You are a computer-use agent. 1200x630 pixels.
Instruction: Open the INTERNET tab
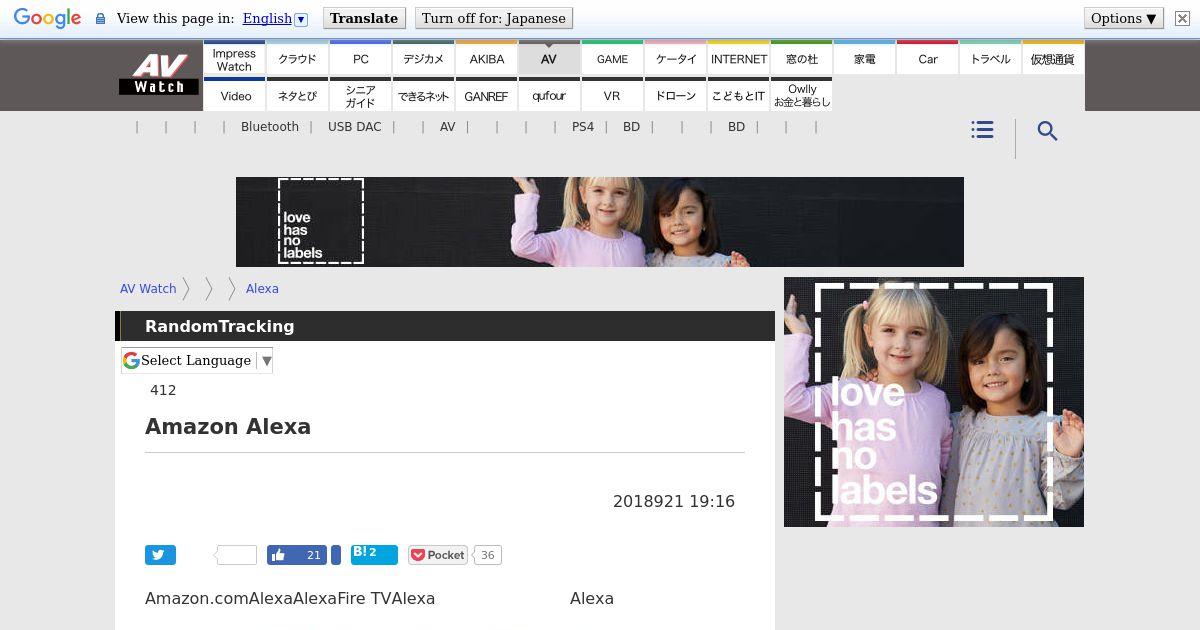(738, 59)
